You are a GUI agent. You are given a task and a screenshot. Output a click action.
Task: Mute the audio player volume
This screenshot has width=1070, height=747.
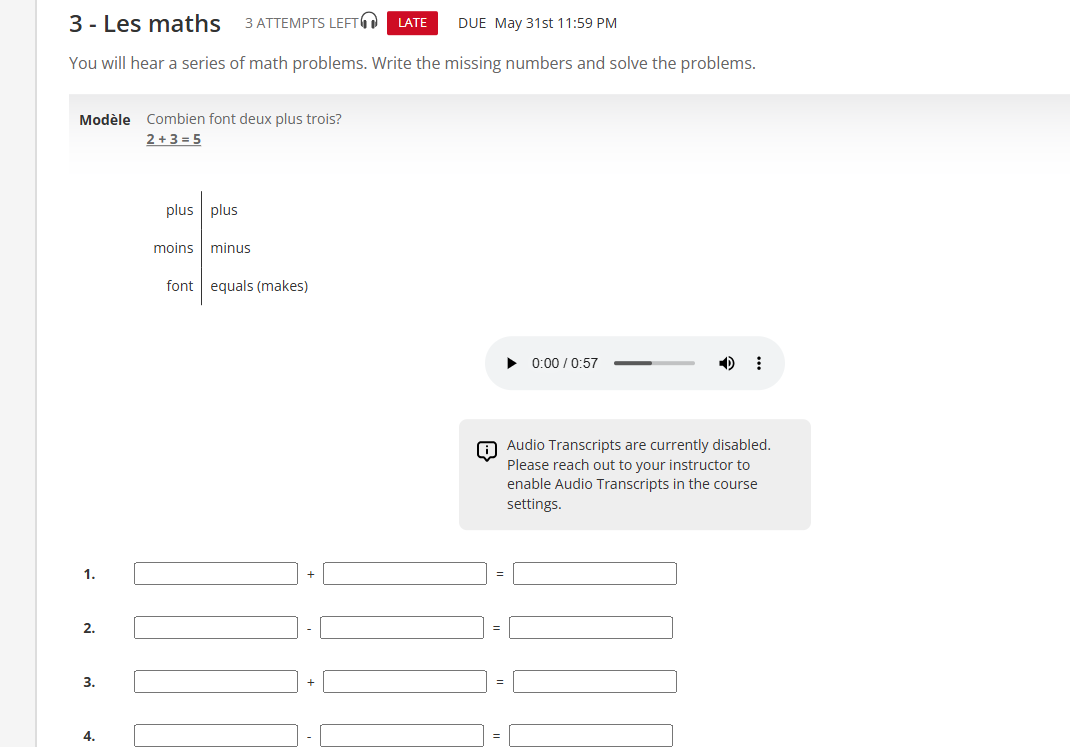[727, 363]
